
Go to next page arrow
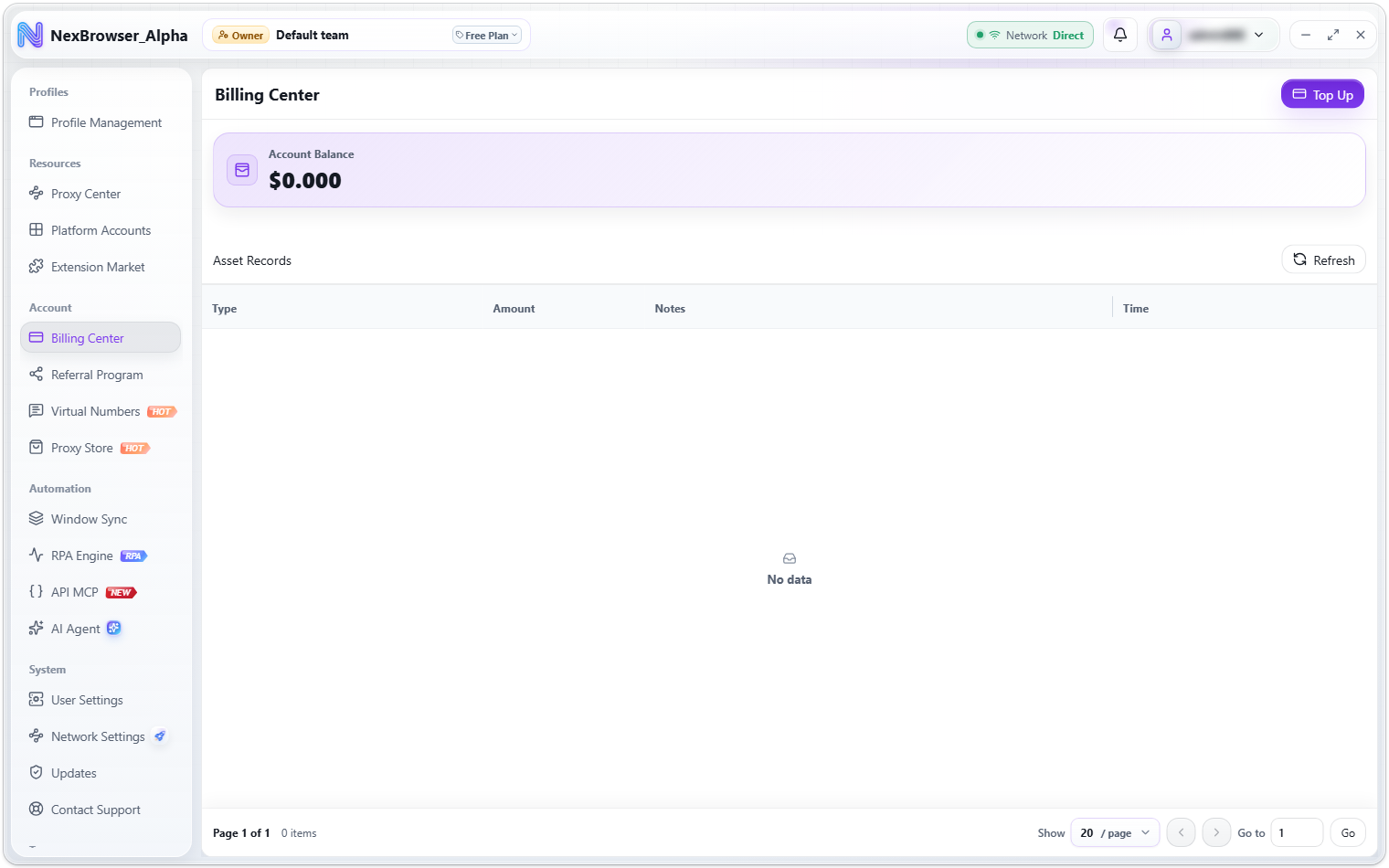[x=1216, y=832]
